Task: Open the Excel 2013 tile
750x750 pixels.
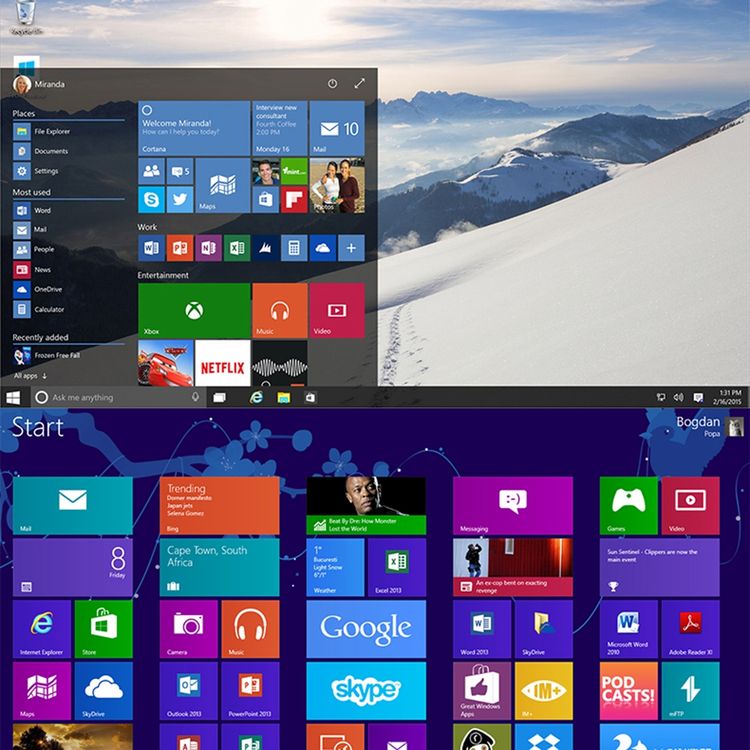Action: [x=397, y=567]
